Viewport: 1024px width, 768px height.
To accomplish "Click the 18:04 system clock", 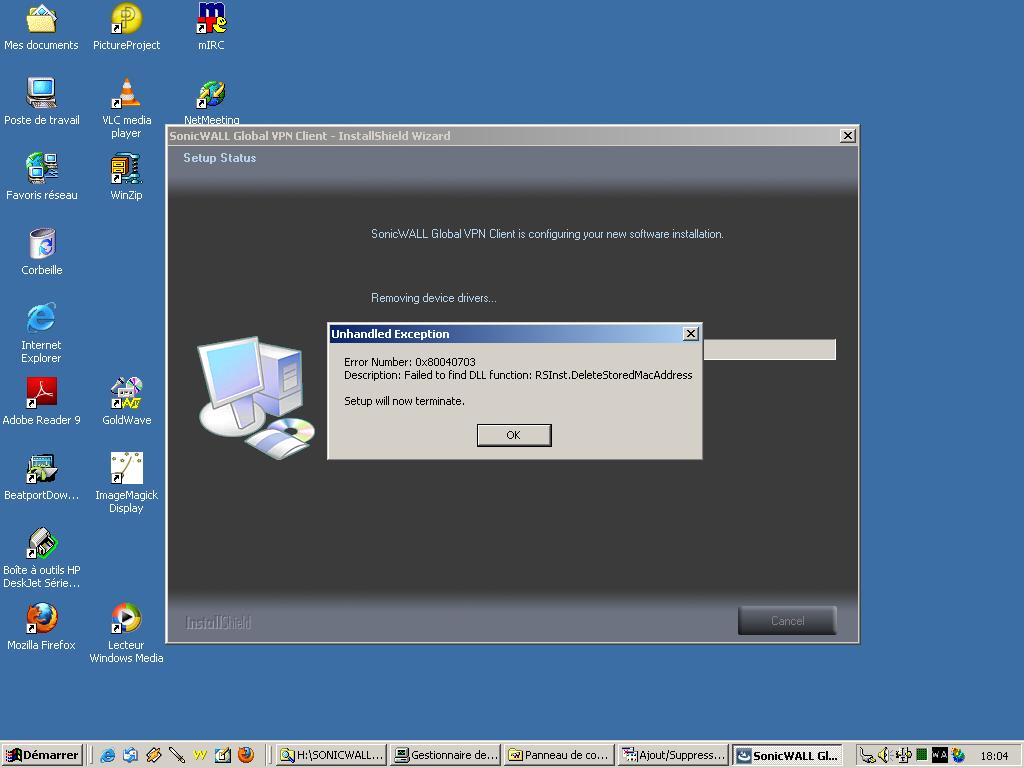I will (x=994, y=756).
